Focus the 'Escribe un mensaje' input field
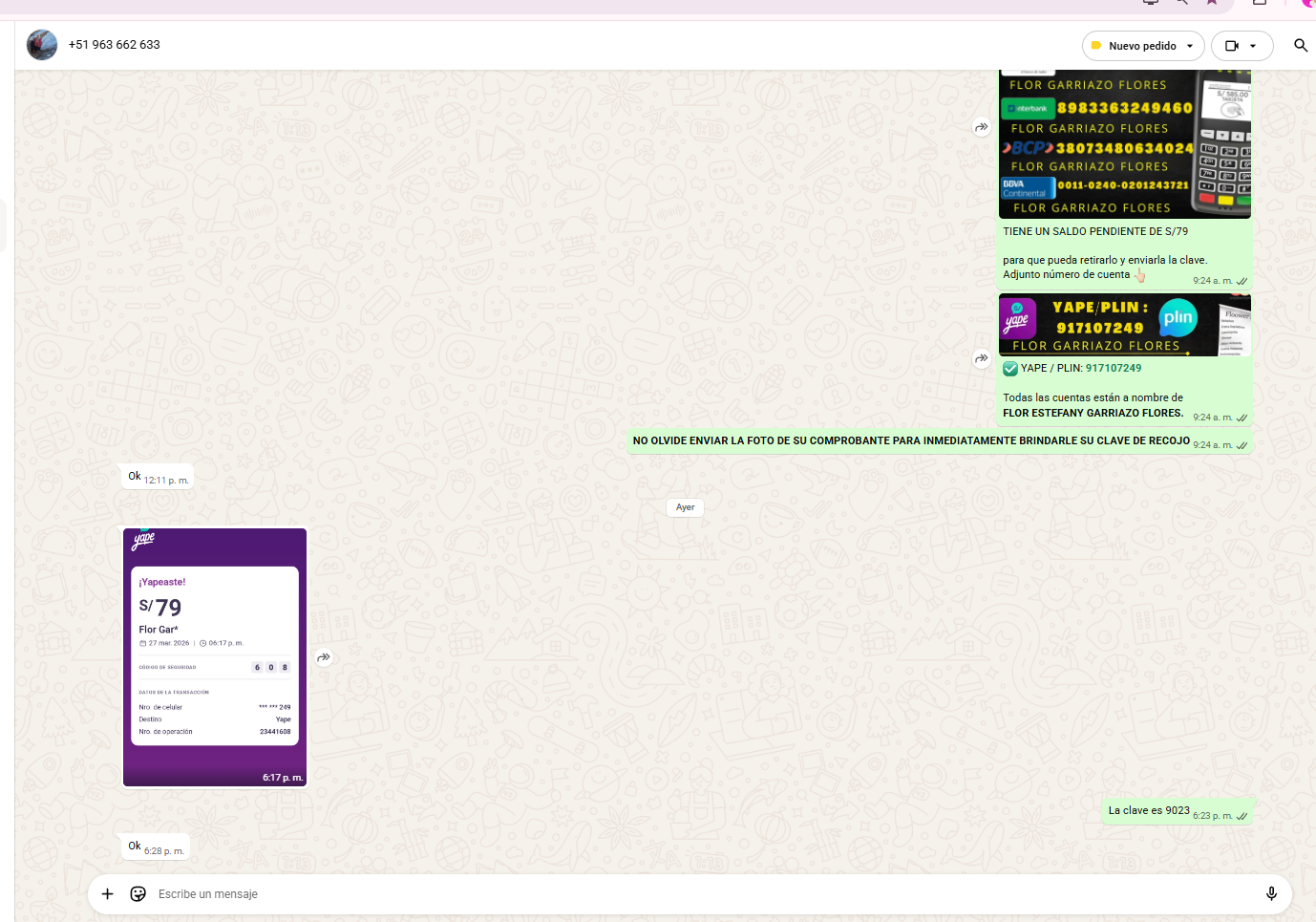The width and height of the screenshot is (1316, 922). (669, 894)
